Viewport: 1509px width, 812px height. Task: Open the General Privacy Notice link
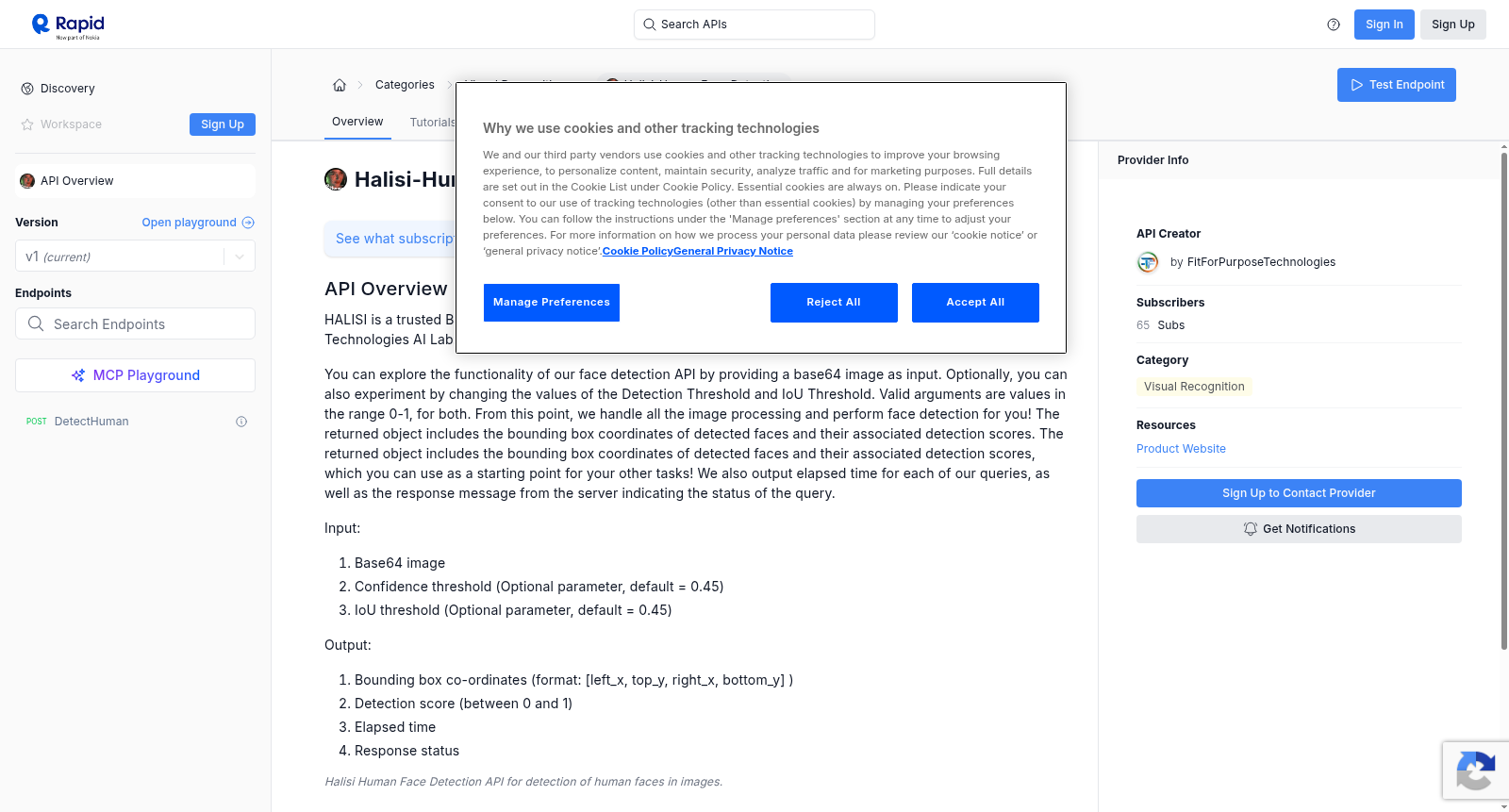coord(733,251)
